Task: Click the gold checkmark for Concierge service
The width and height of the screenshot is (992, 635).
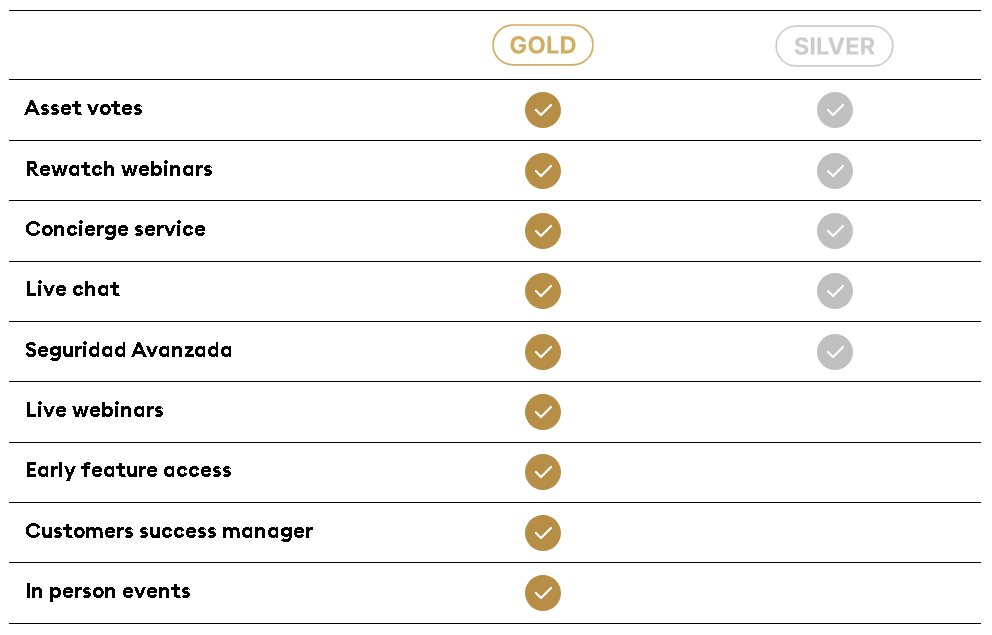Action: click(543, 231)
